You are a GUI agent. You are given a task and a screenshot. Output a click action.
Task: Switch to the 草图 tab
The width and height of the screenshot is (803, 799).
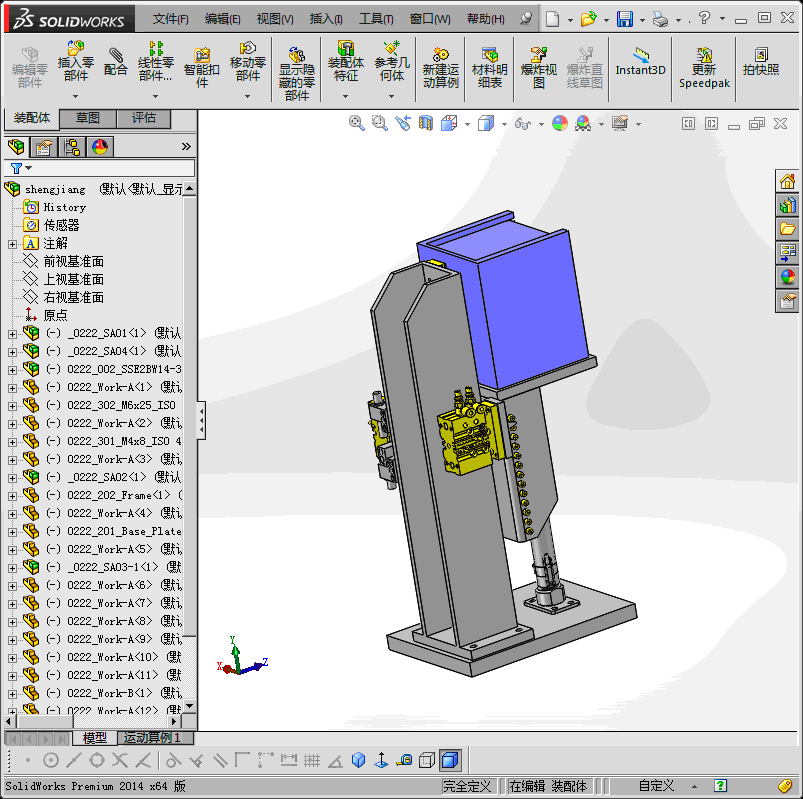88,118
